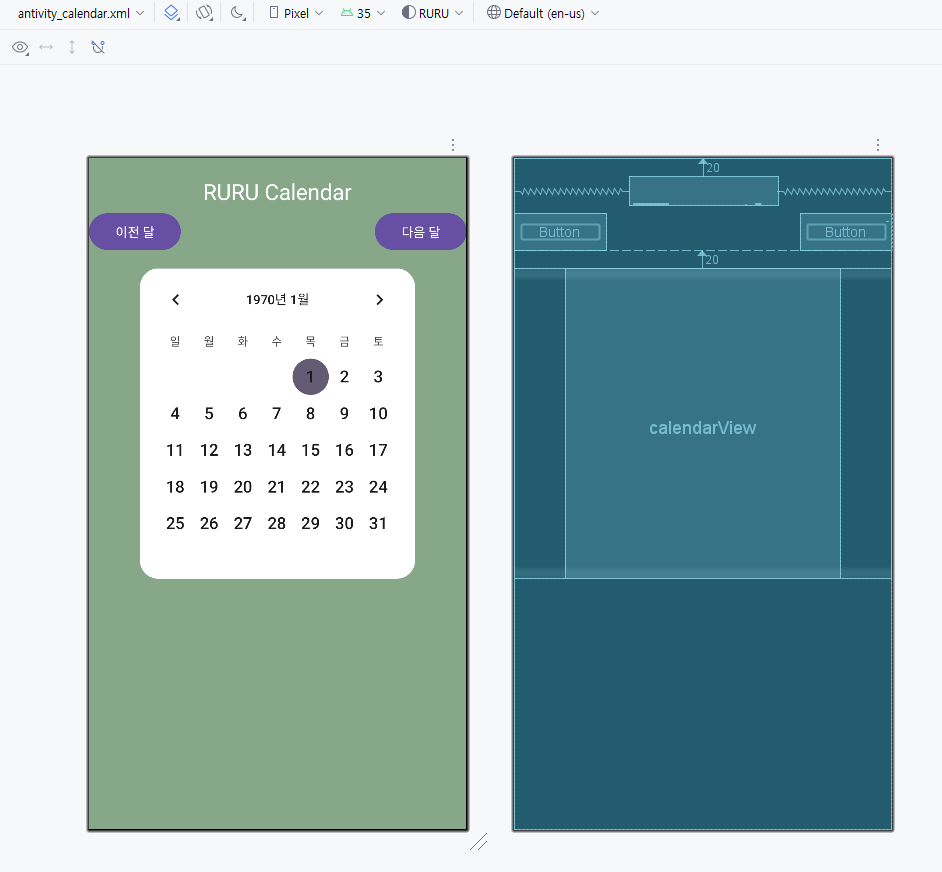
Task: Click the horizontal expand arrow icon
Action: click(x=46, y=47)
